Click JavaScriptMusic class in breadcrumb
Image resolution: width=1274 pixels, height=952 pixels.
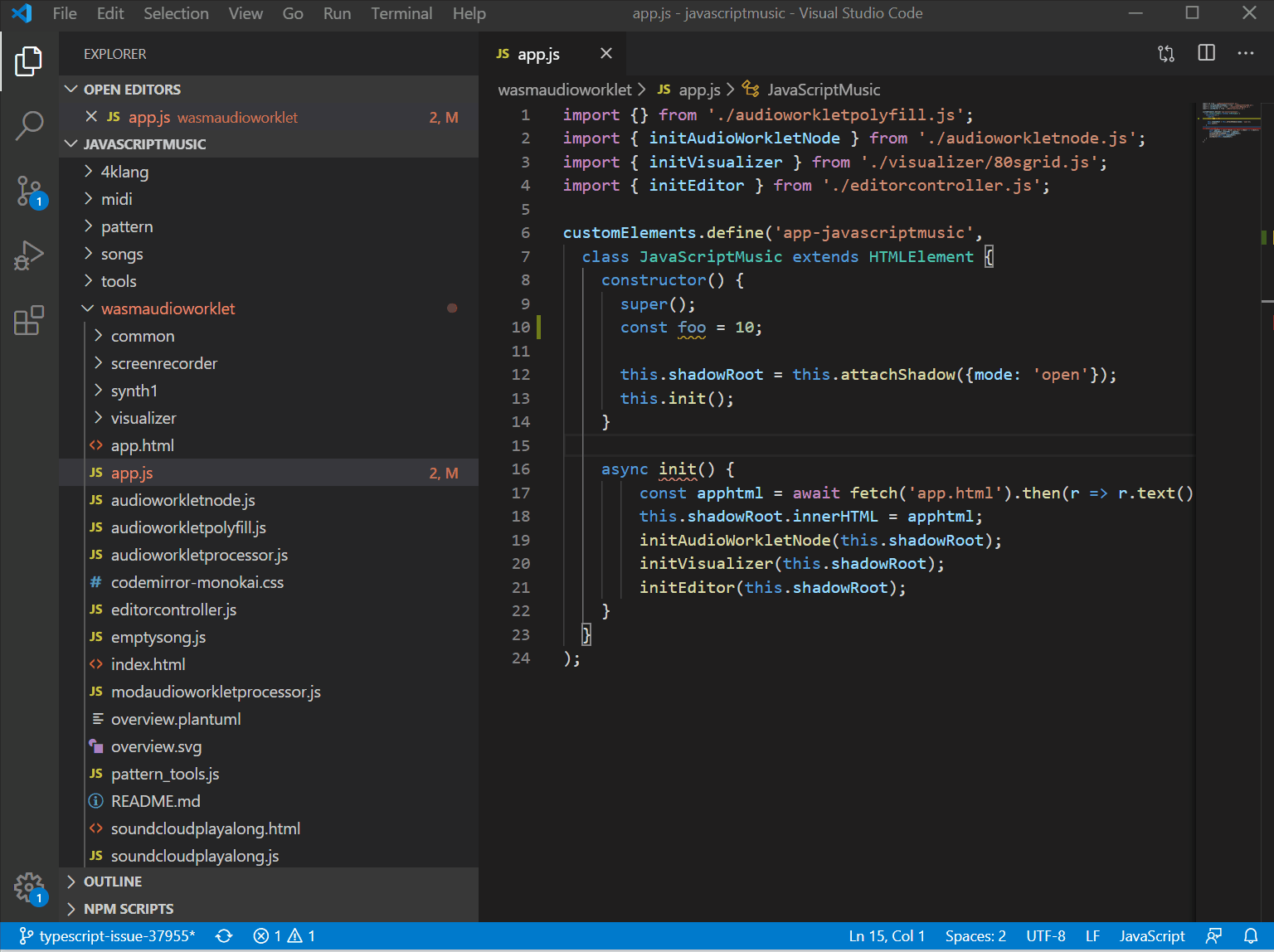click(x=811, y=90)
